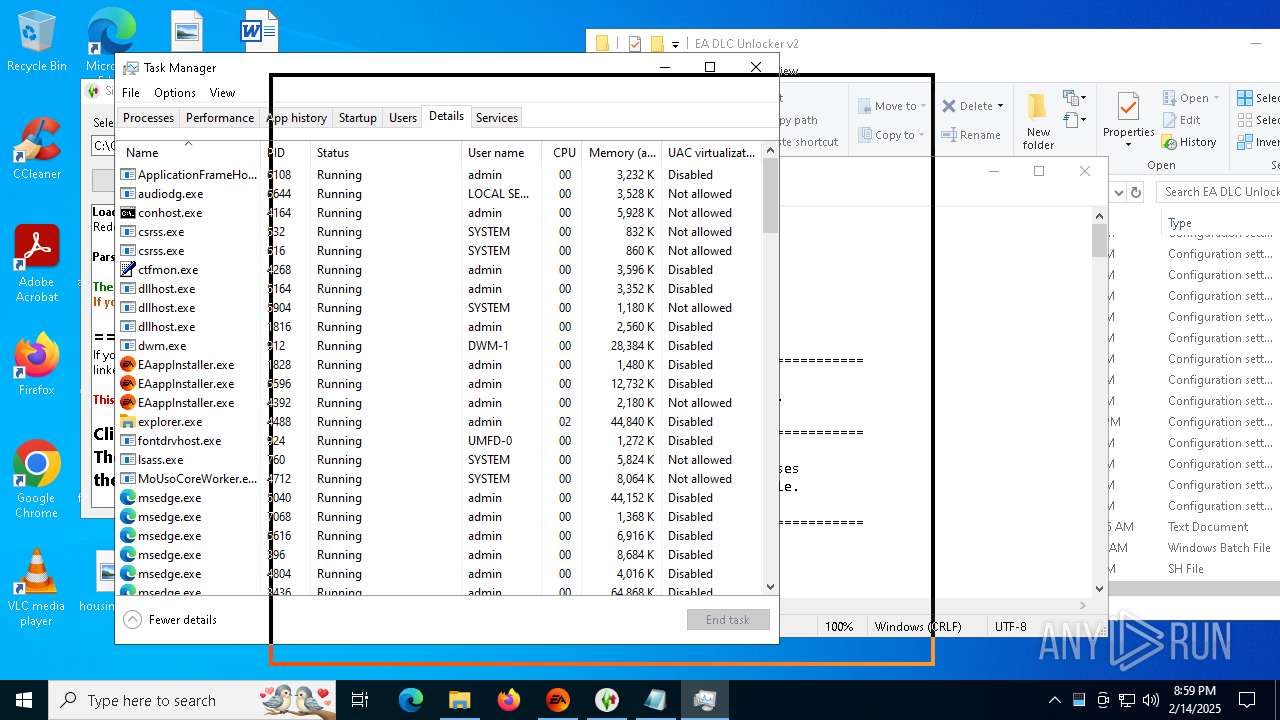This screenshot has height=720, width=1280.
Task: Click the volume icon in system tray
Action: tap(1150, 700)
